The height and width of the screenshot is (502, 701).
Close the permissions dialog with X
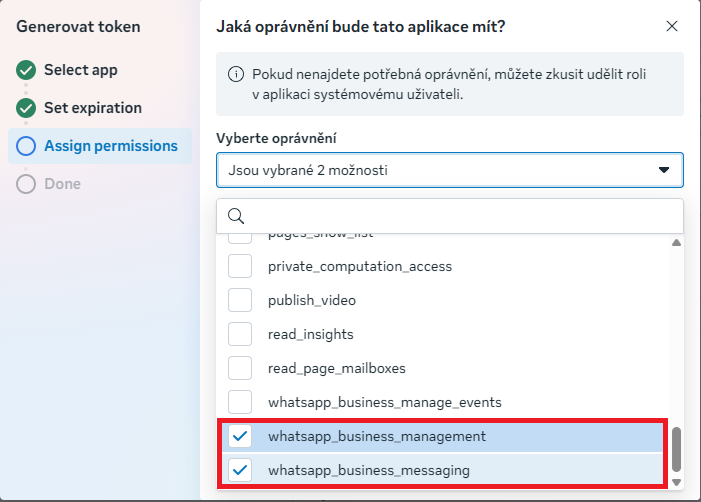pyautogui.click(x=669, y=27)
